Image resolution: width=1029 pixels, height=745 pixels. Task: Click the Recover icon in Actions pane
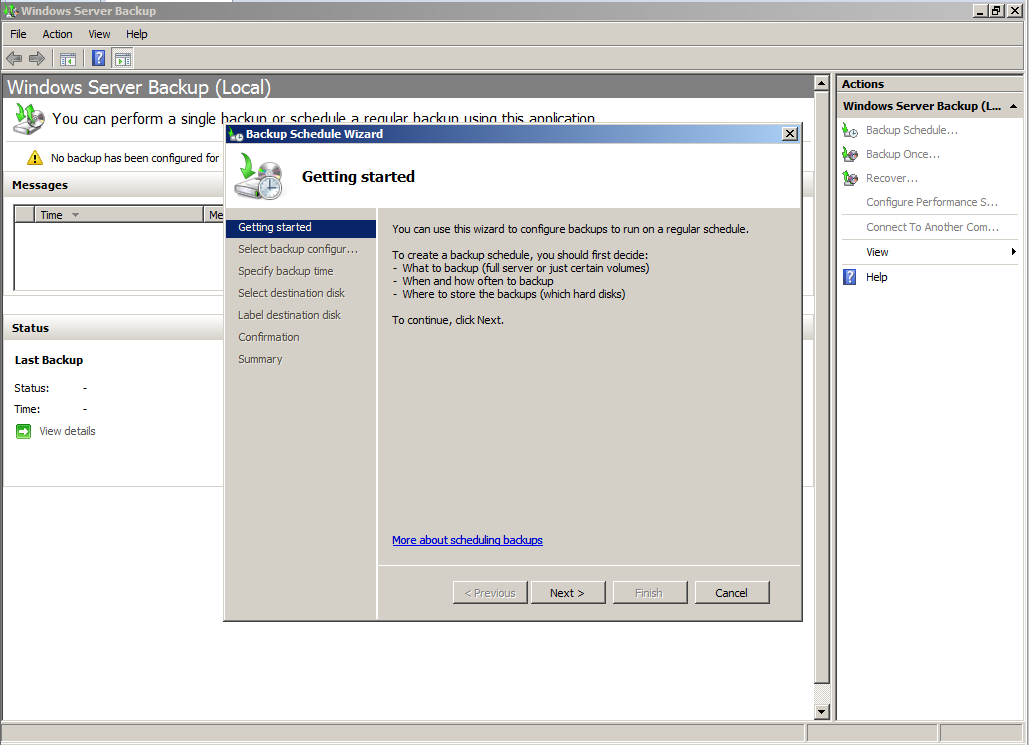850,179
